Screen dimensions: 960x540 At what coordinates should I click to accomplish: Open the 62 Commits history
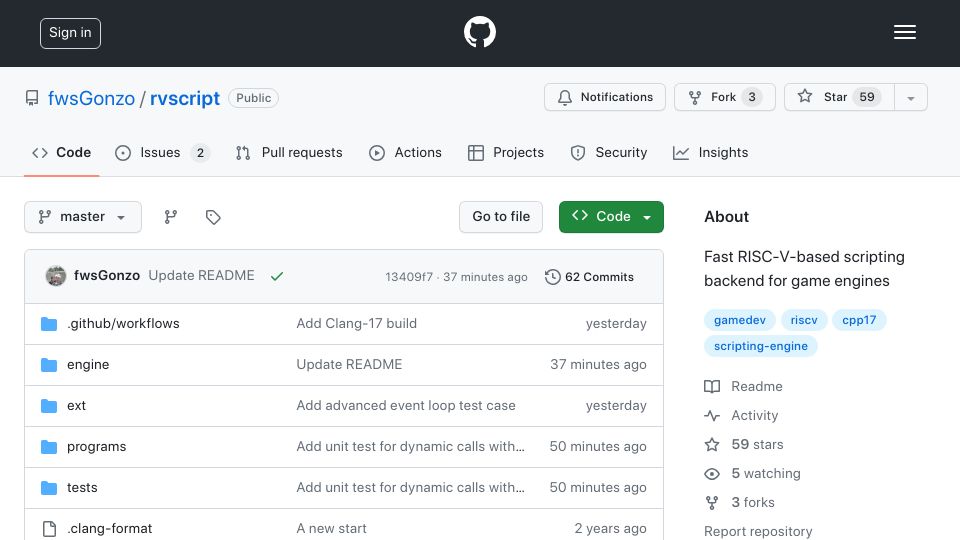pos(590,277)
